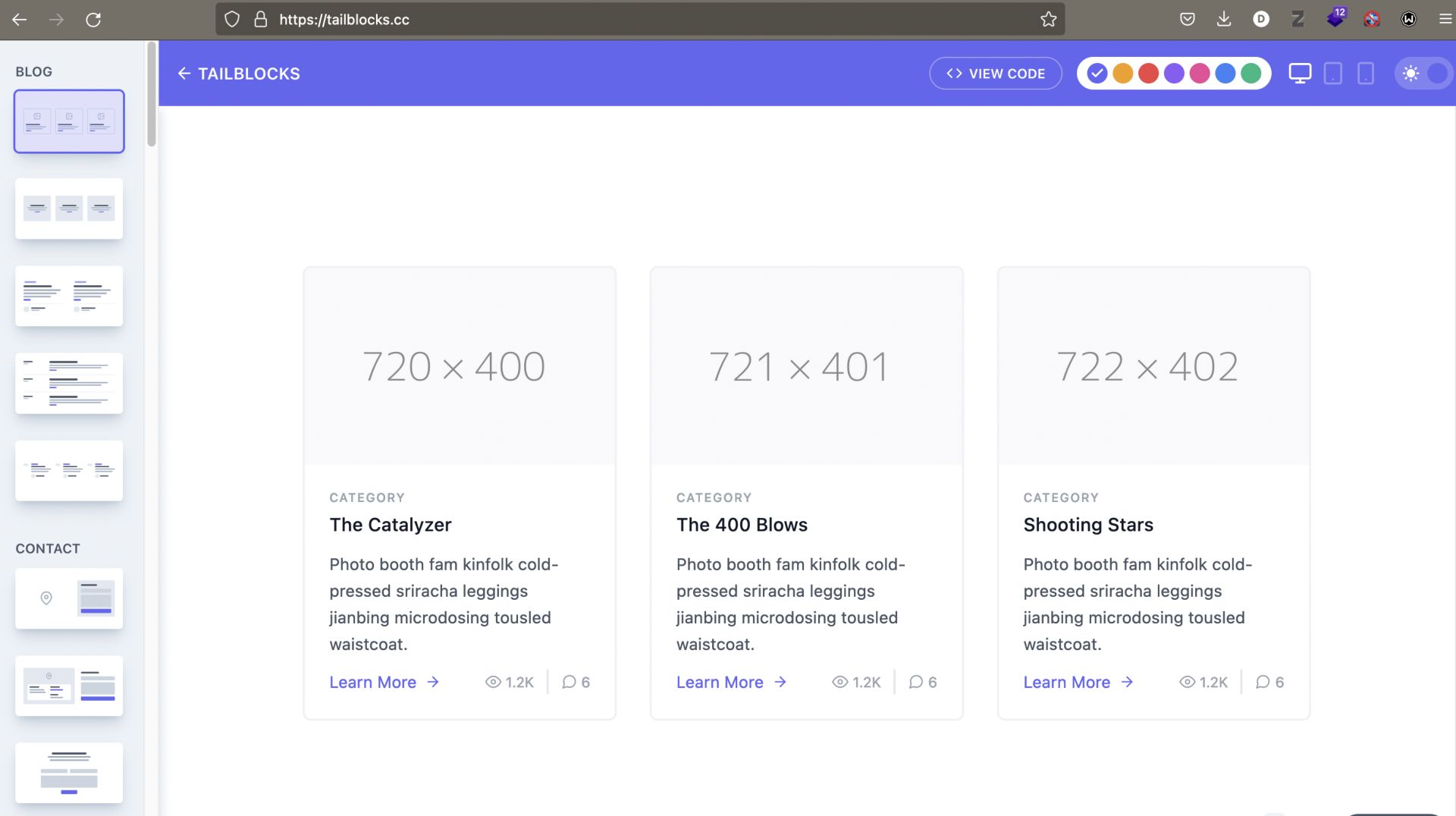Click Learn More on The Catalyzer card
The image size is (1456, 816).
click(384, 682)
